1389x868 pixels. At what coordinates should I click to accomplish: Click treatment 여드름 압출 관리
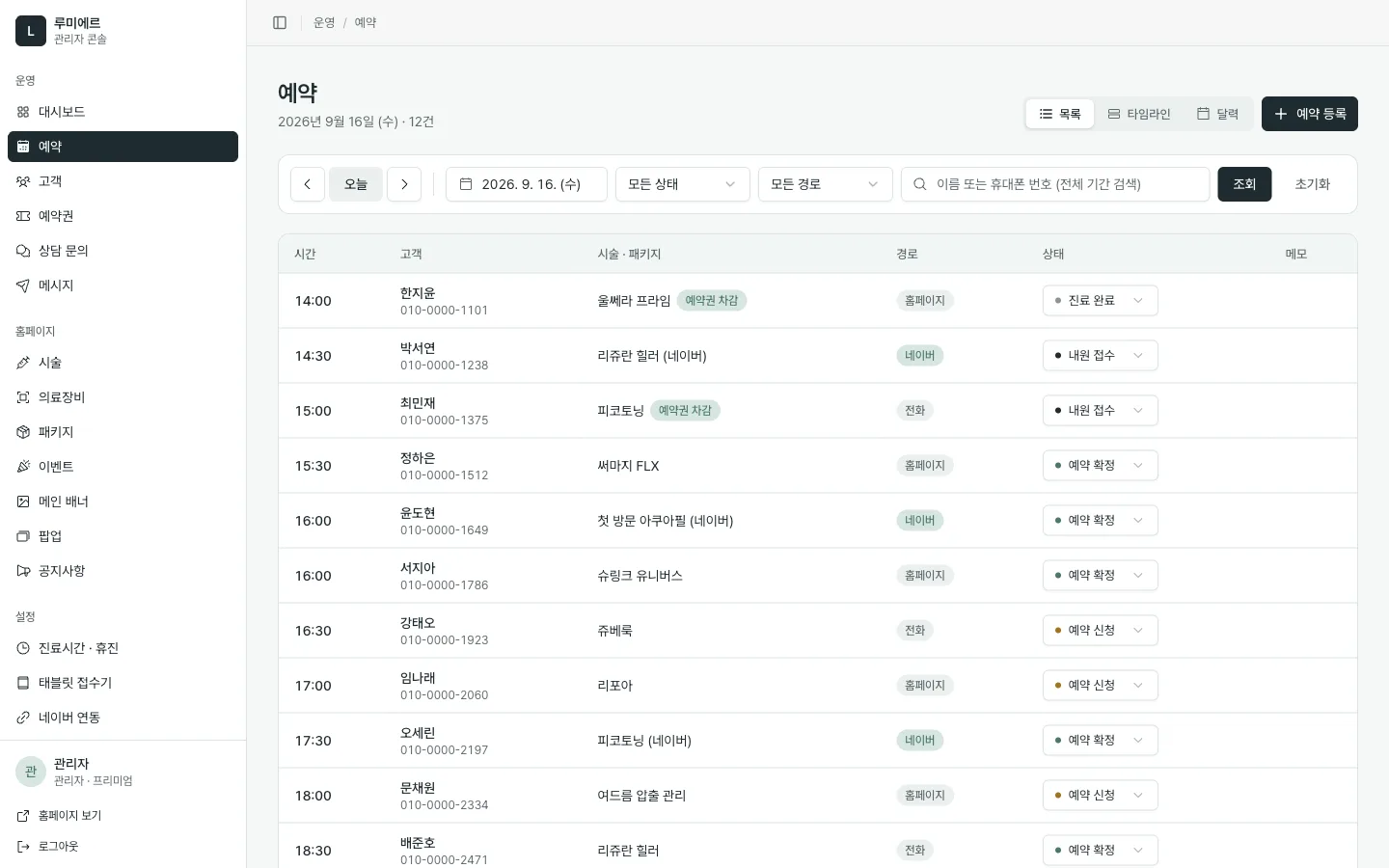coord(641,796)
